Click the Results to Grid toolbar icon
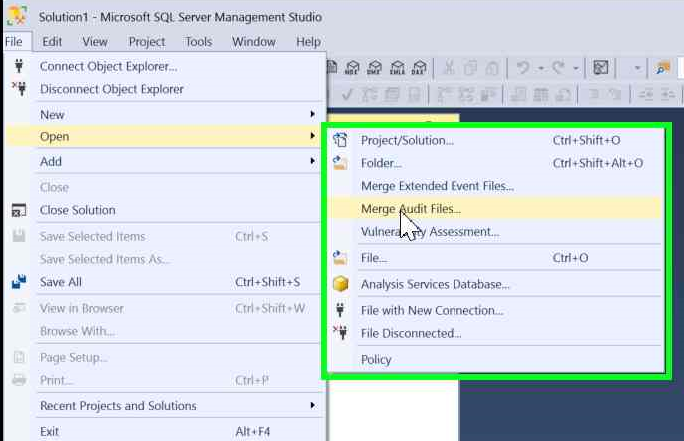The width and height of the screenshot is (684, 441). (x=541, y=94)
